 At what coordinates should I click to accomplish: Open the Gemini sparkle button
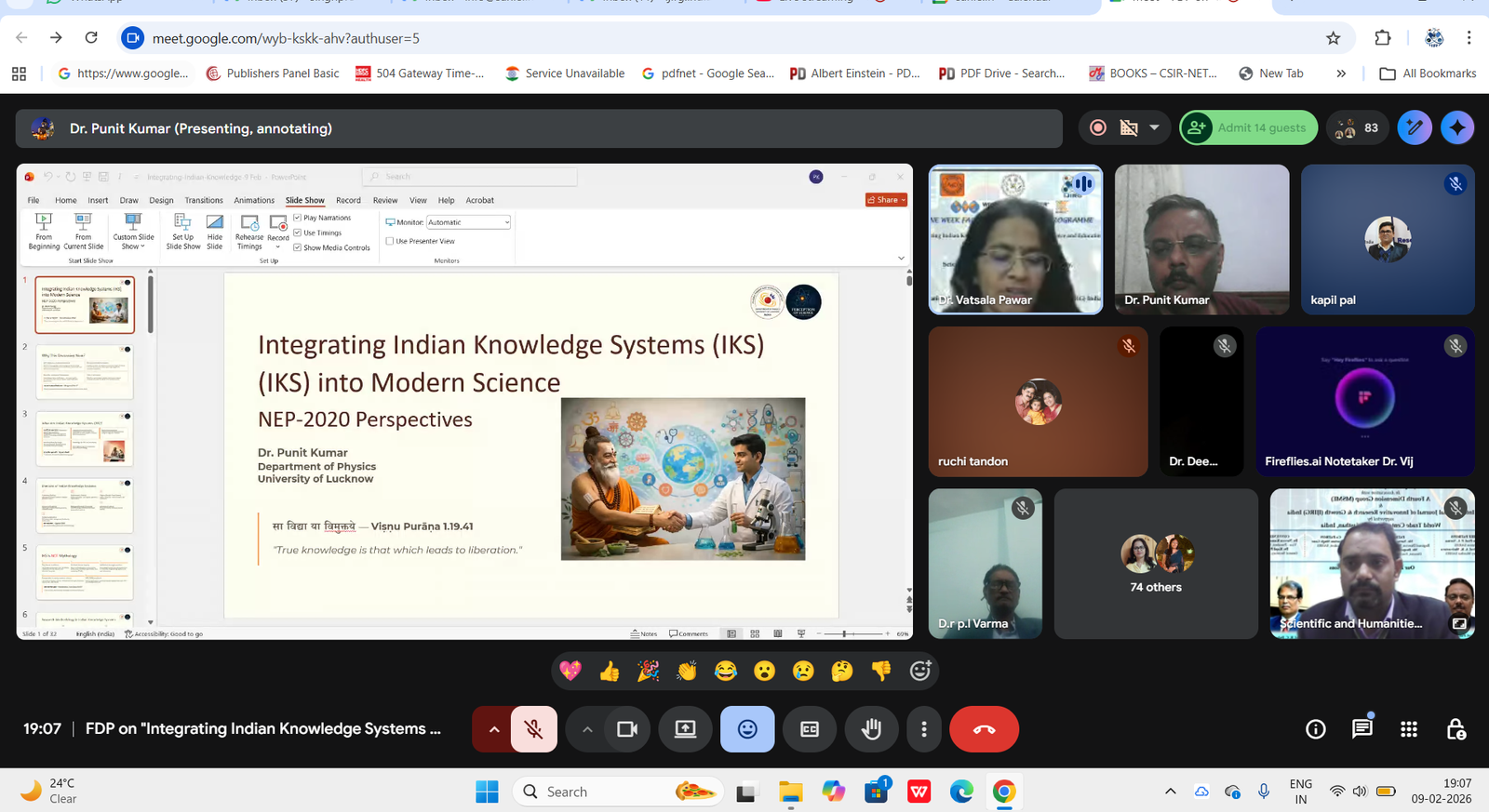(x=1456, y=128)
